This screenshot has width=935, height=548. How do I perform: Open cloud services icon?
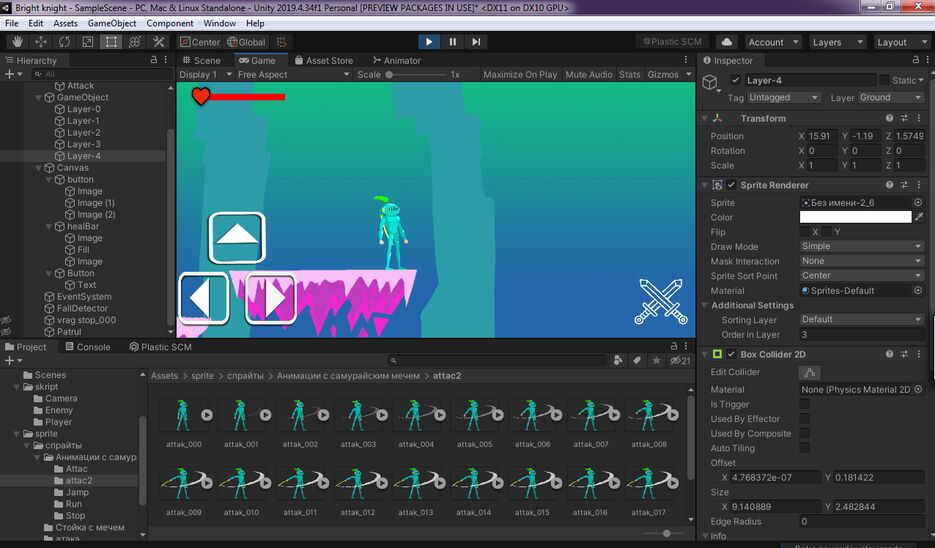(726, 42)
